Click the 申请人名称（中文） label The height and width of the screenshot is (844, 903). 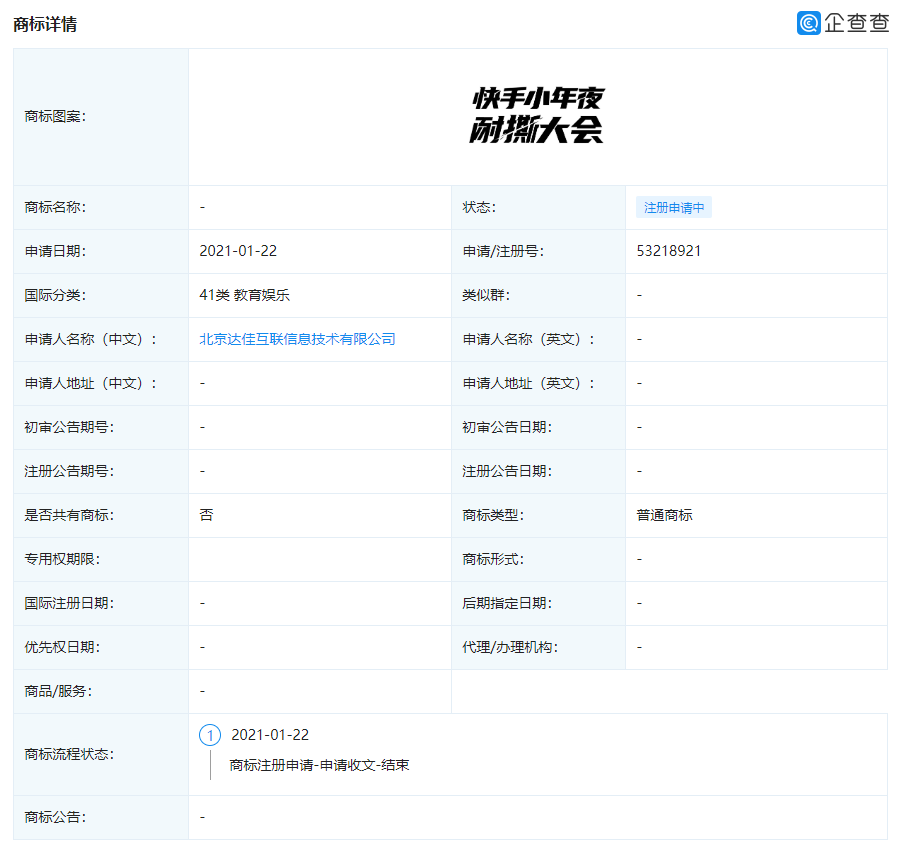click(x=90, y=339)
